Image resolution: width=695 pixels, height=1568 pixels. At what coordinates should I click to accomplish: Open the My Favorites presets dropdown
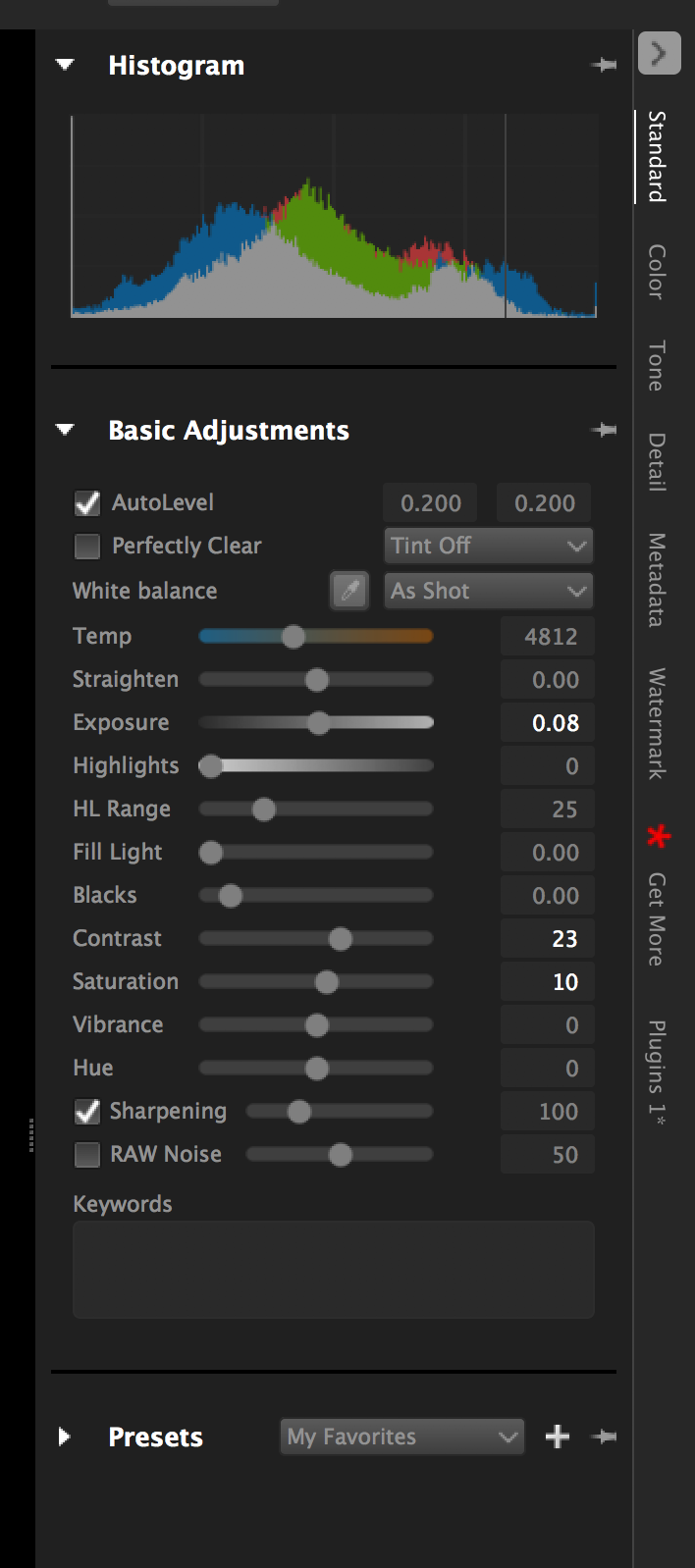point(401,1437)
